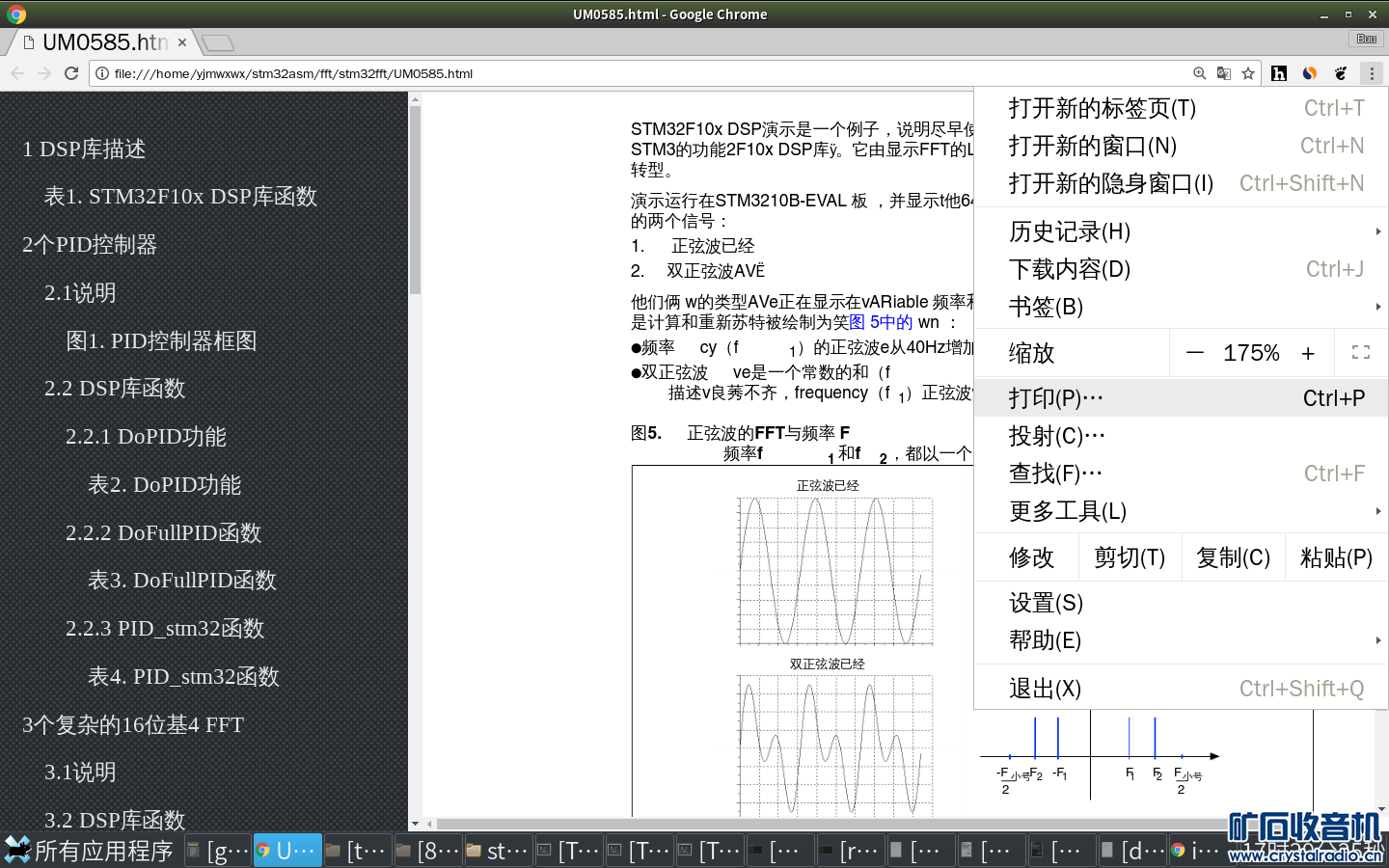Open sidebar link 表3. DoFullPID函数
The width and height of the screenshot is (1389, 868).
click(x=182, y=581)
